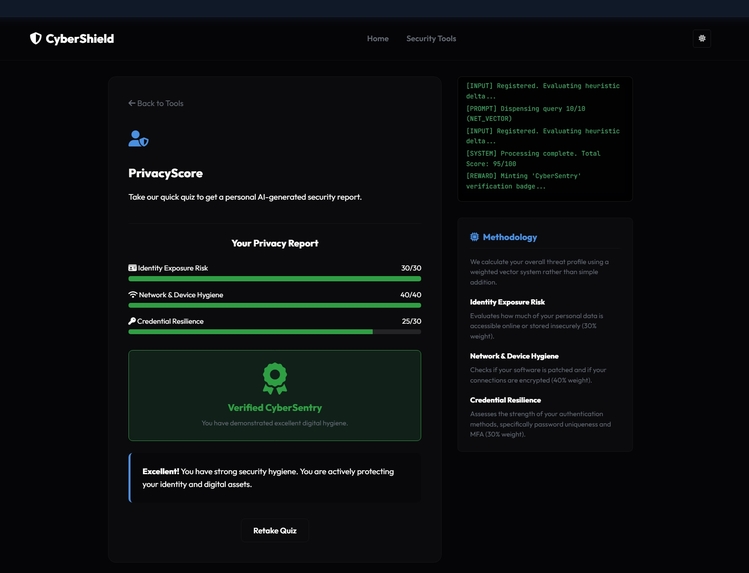The image size is (749, 573).
Task: Click the ID card icon beside Identity Exposure Risk
Action: point(132,268)
